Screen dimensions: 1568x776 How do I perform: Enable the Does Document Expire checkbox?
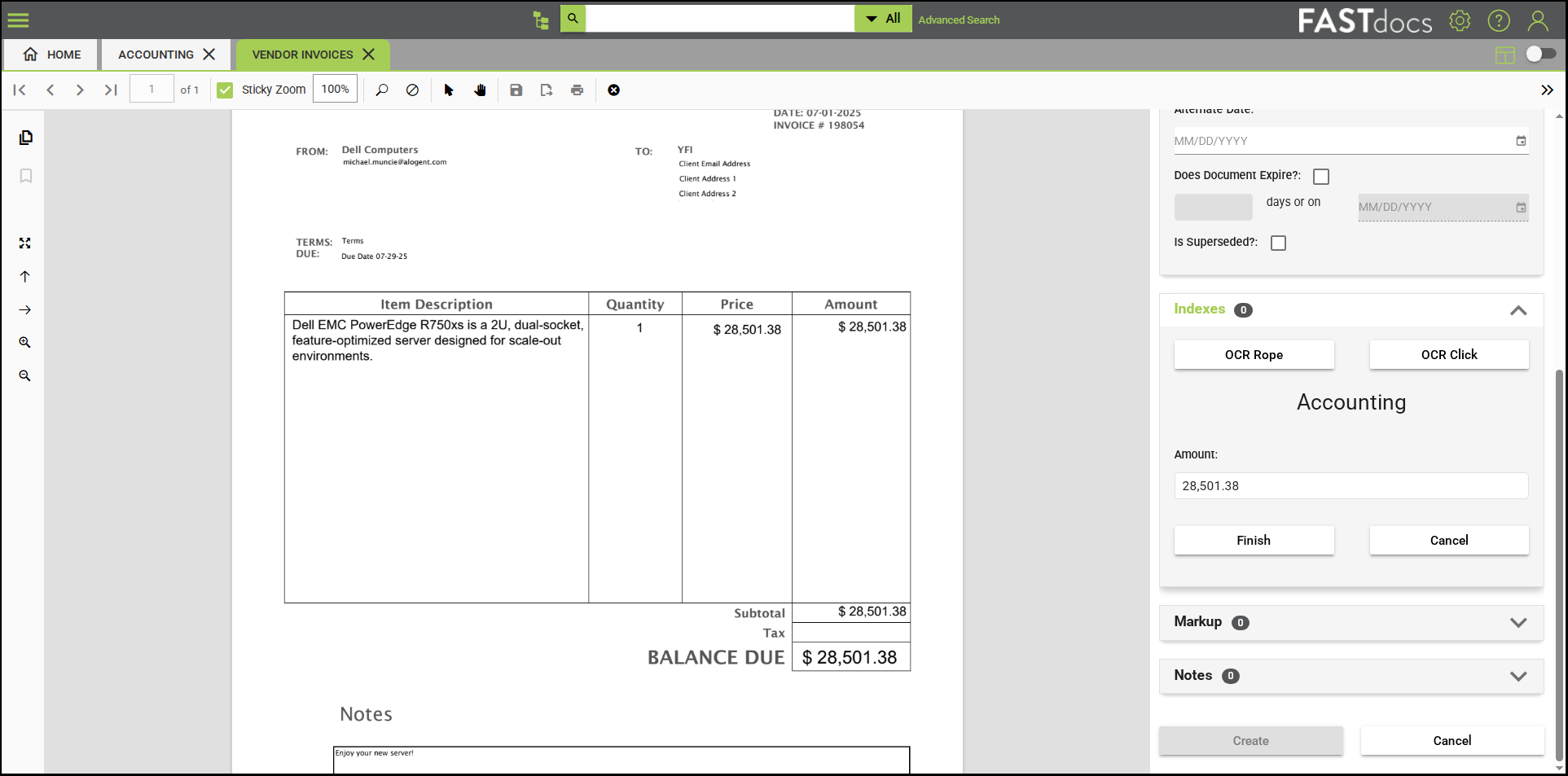[1320, 176]
